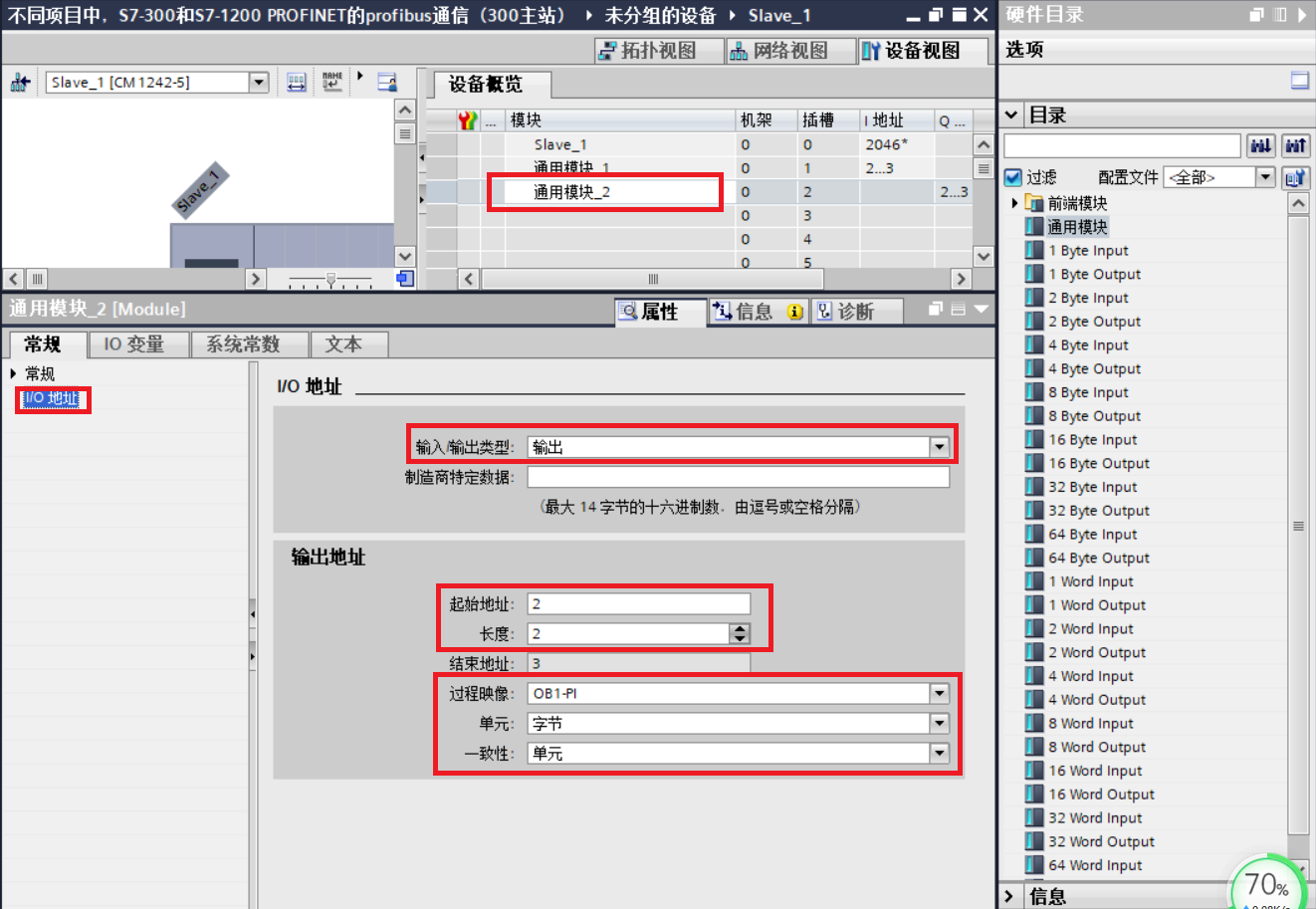Open the 过程映像 OB1-PI dropdown
This screenshot has height=909, width=1316.
click(940, 693)
